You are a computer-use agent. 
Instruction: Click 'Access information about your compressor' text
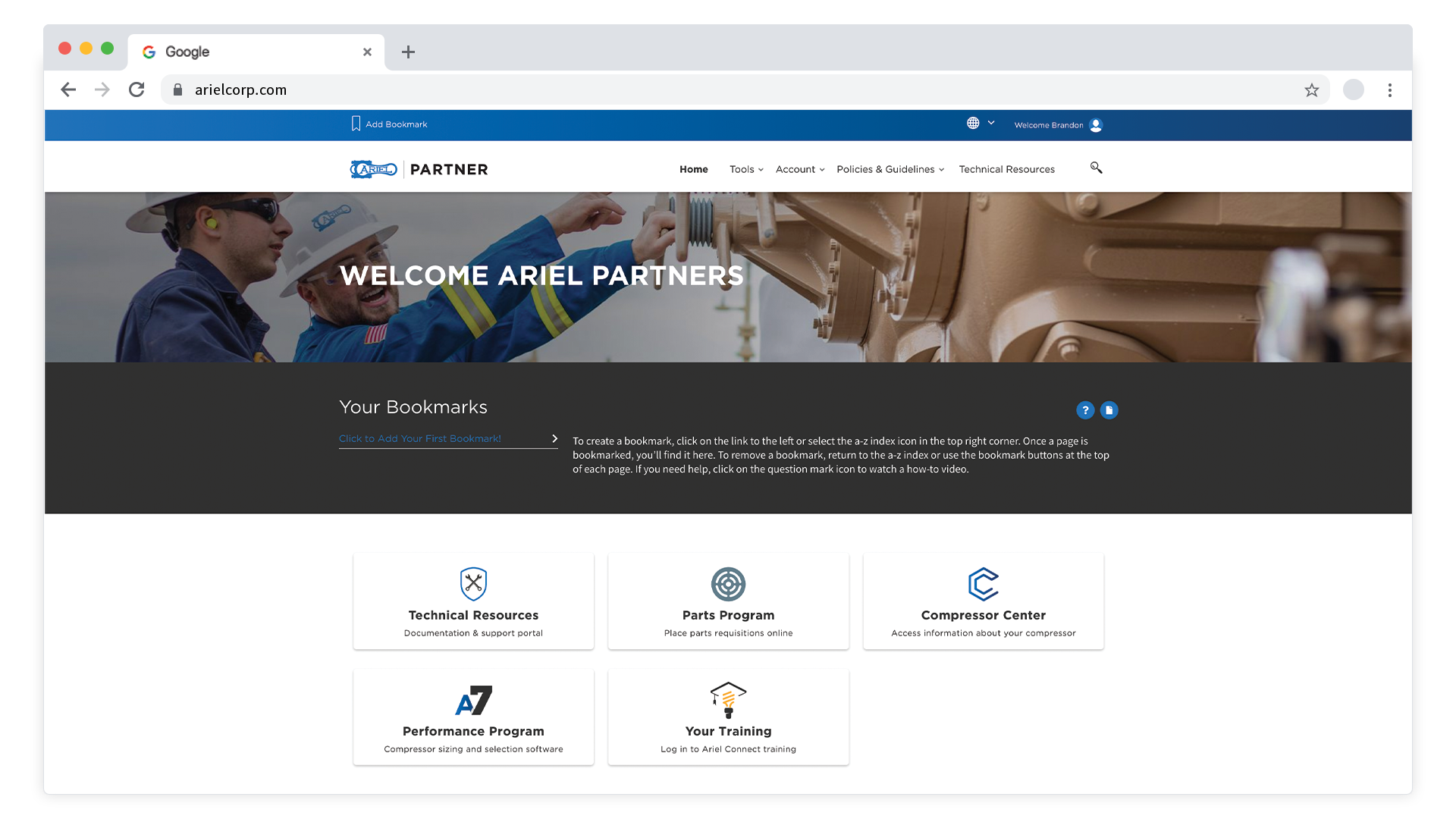[x=983, y=633]
